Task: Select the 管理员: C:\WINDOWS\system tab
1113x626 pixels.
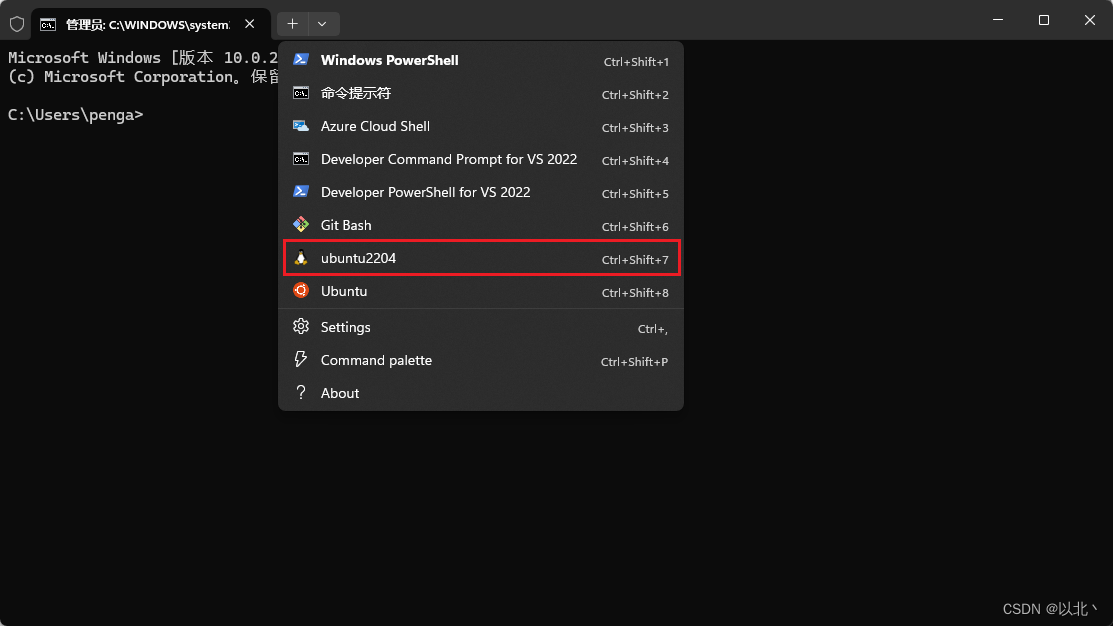Action: [148, 24]
